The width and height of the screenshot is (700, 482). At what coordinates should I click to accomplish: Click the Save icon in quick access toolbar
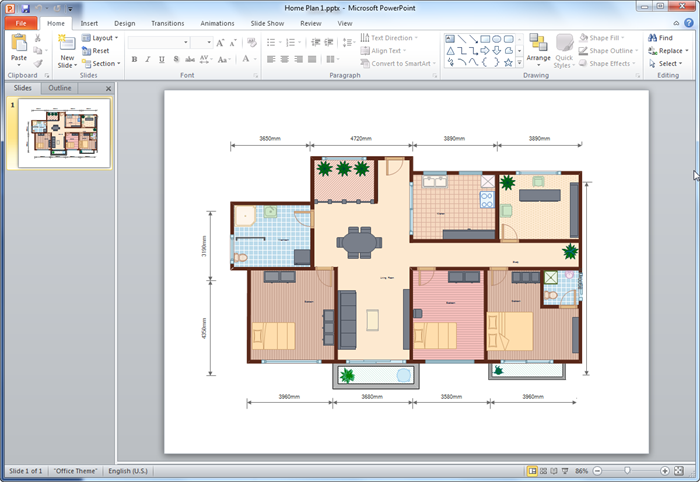click(x=26, y=8)
